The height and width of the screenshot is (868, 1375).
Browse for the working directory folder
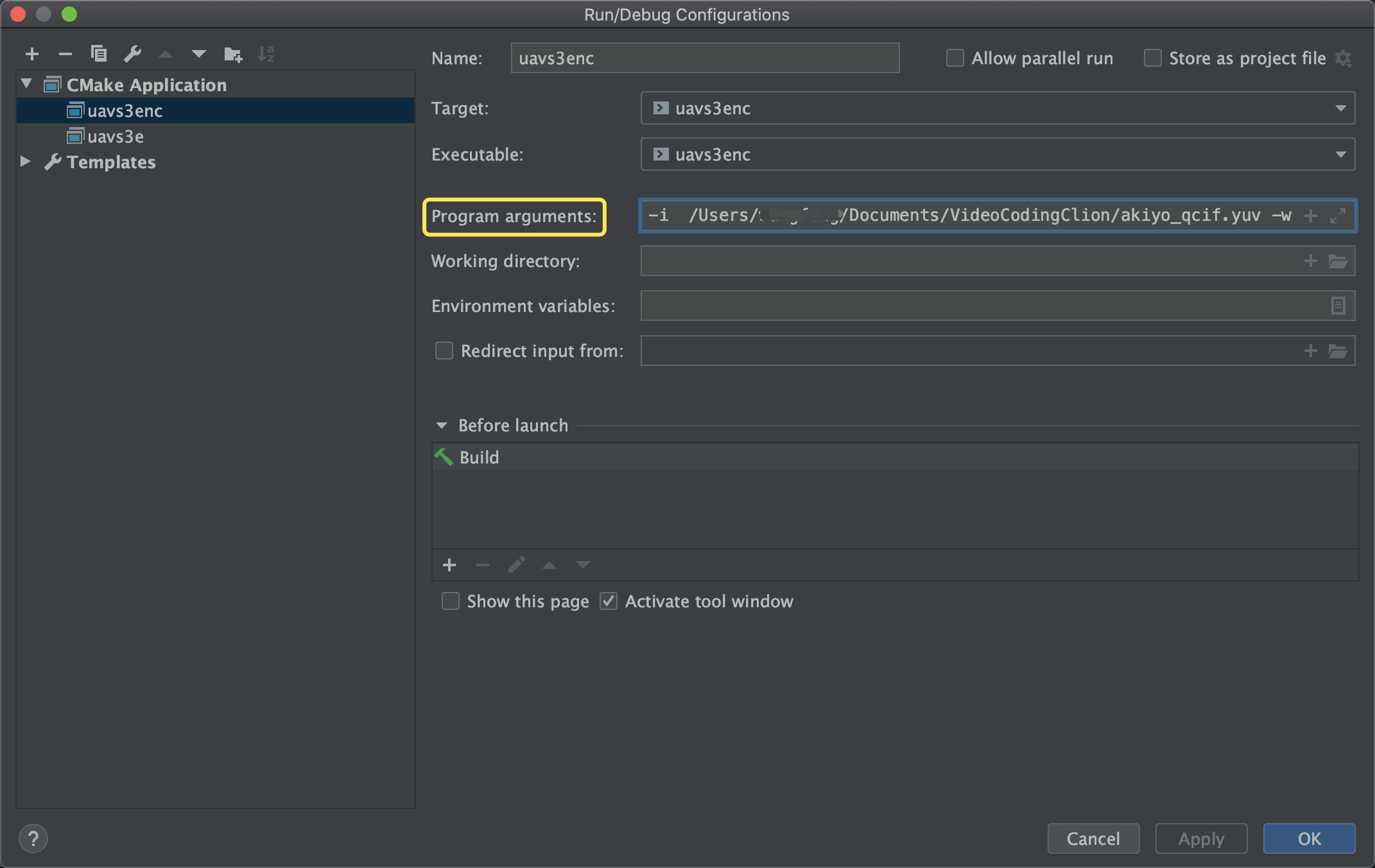click(1338, 261)
